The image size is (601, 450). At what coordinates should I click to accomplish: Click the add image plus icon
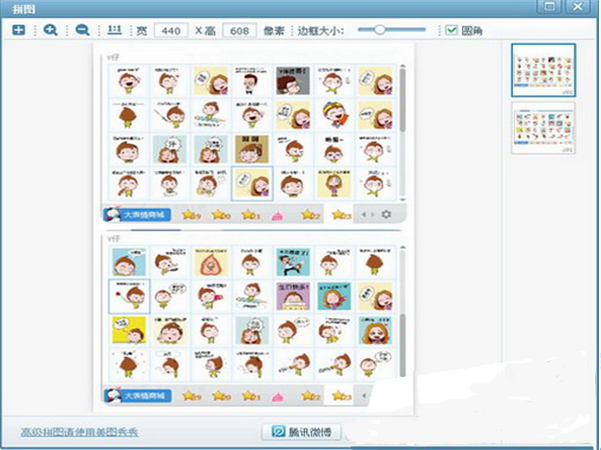pos(18,30)
